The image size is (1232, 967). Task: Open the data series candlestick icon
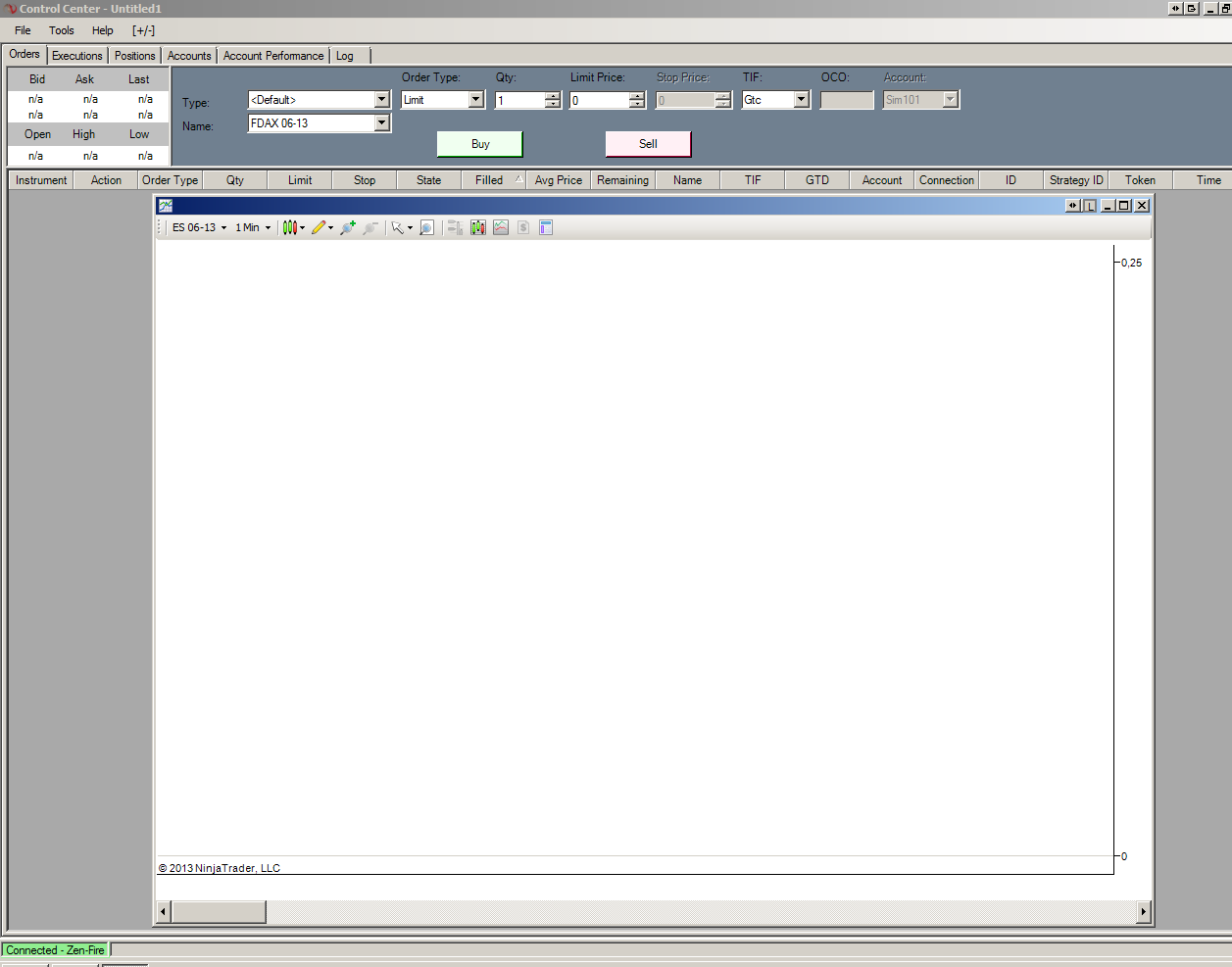pos(478,227)
